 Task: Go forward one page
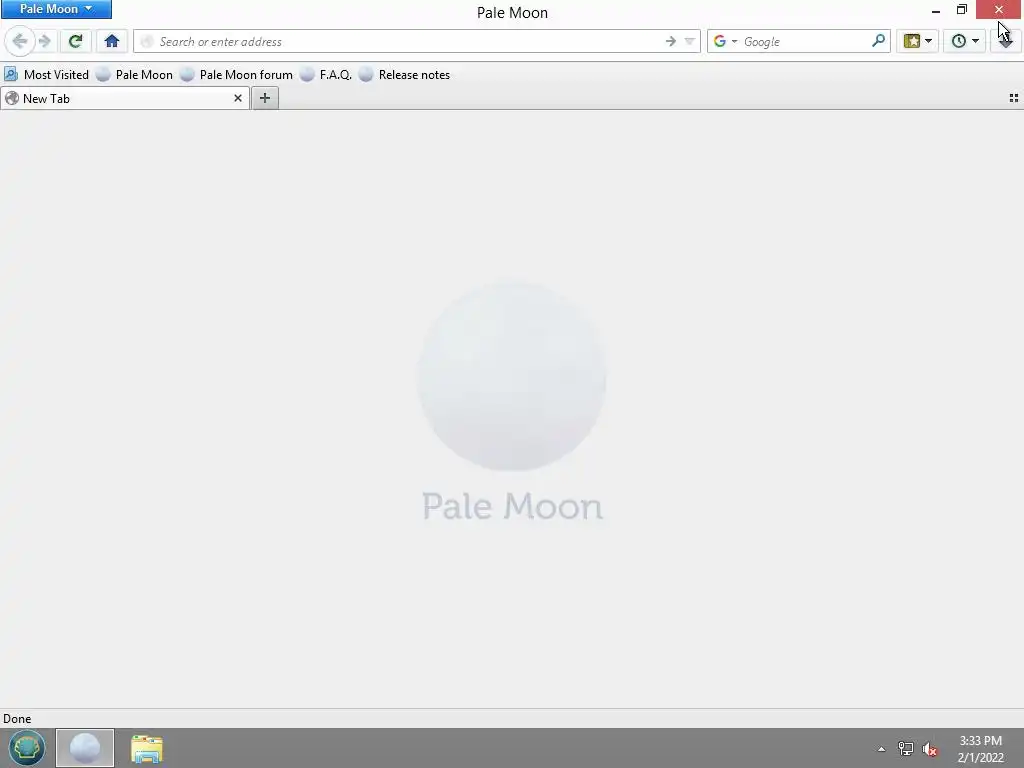tap(45, 41)
